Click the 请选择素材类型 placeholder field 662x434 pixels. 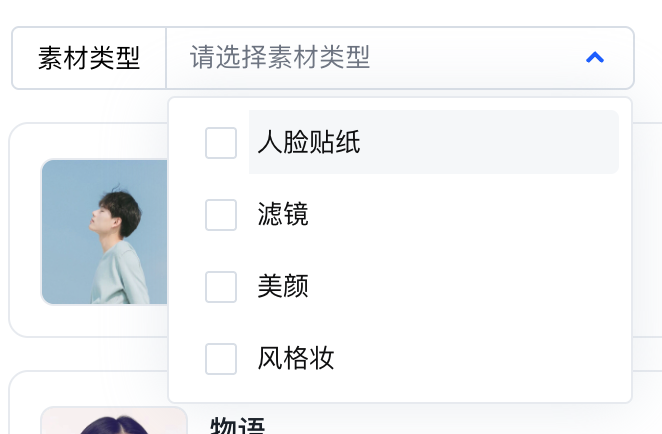coord(280,58)
